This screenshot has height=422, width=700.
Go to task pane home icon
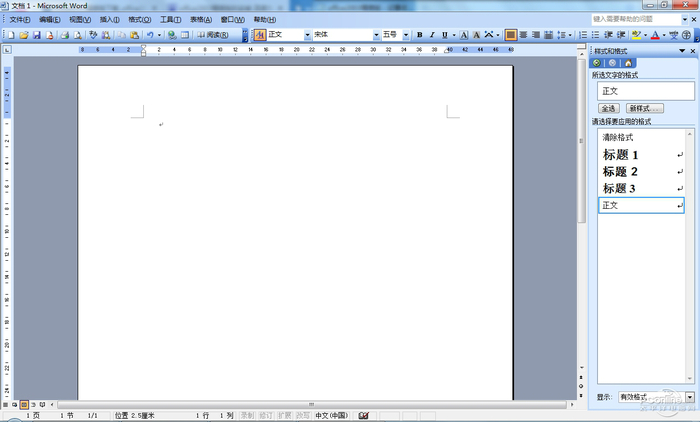point(628,63)
